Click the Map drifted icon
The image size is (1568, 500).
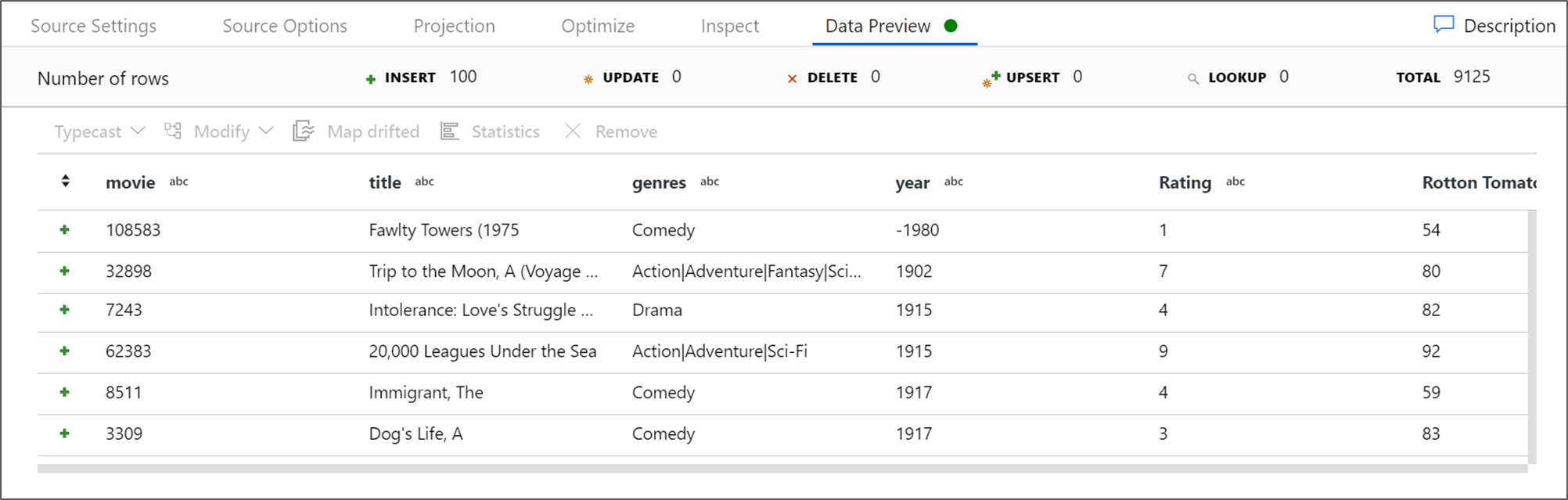click(x=304, y=131)
